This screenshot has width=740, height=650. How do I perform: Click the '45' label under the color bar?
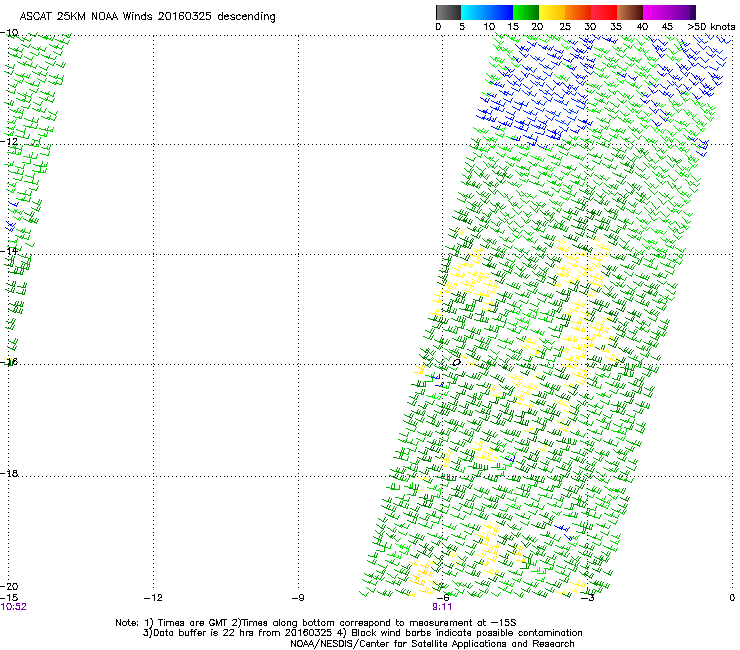667,27
